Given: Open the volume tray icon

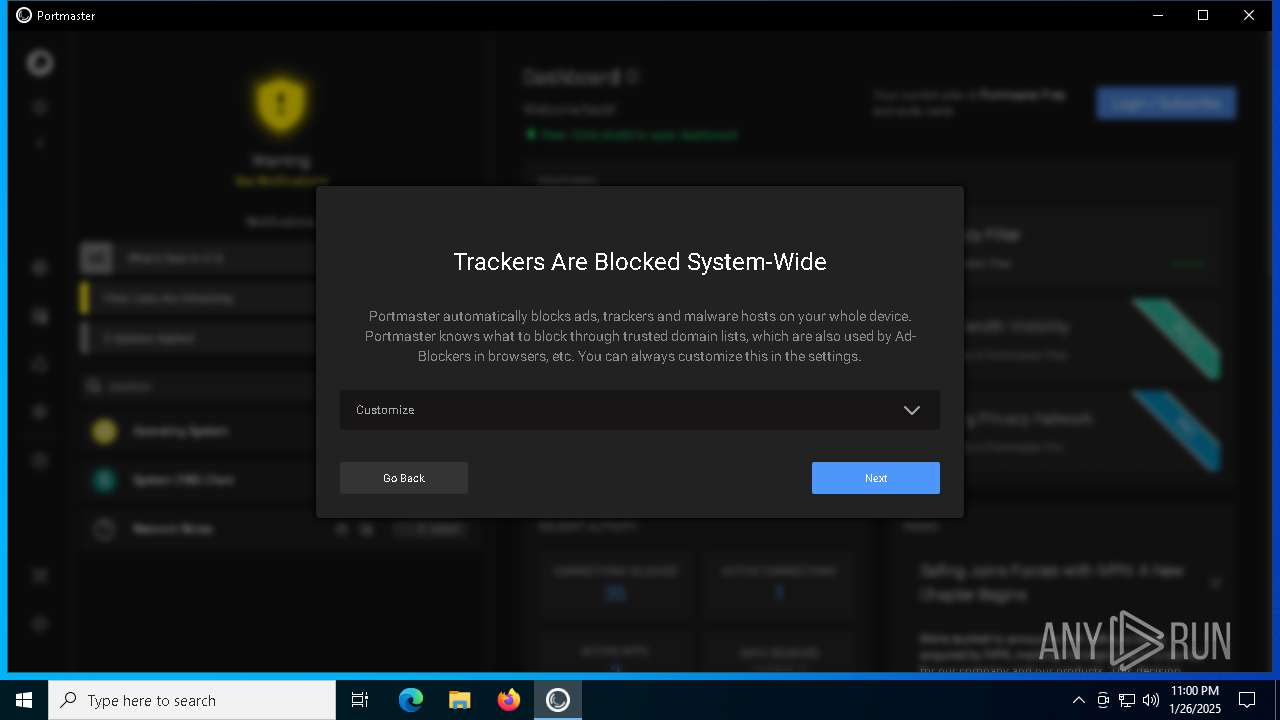Looking at the screenshot, I should pyautogui.click(x=1150, y=700).
